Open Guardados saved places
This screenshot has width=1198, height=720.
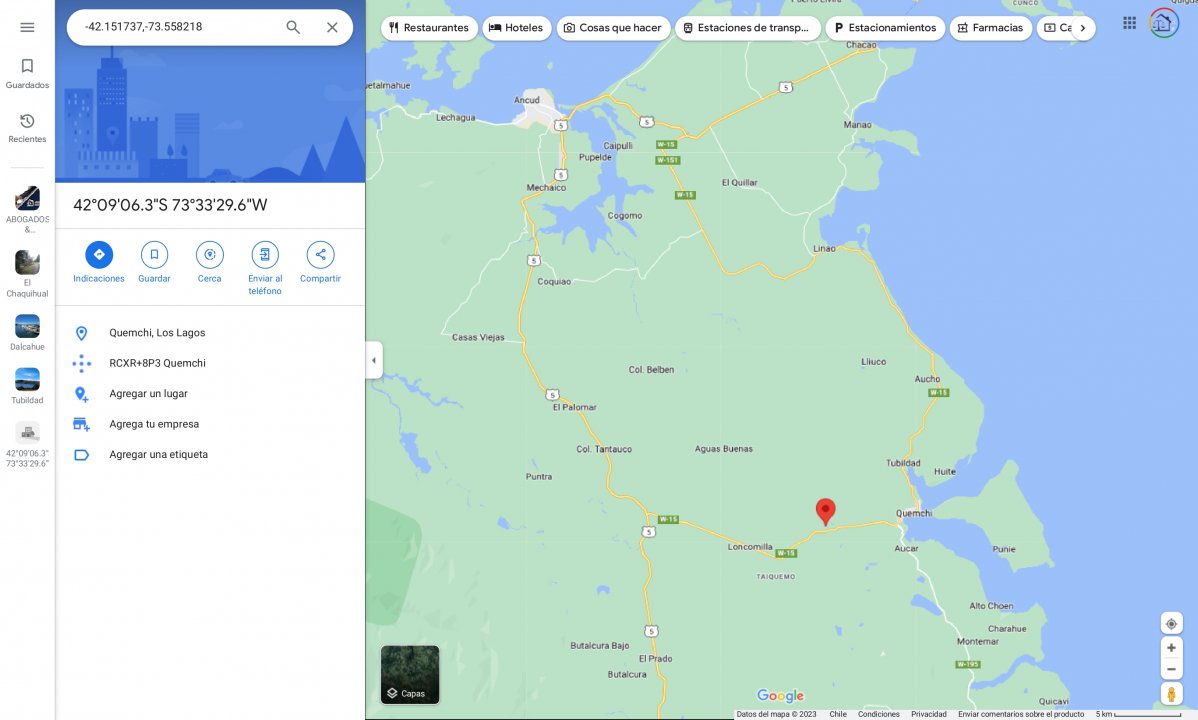pyautogui.click(x=27, y=73)
